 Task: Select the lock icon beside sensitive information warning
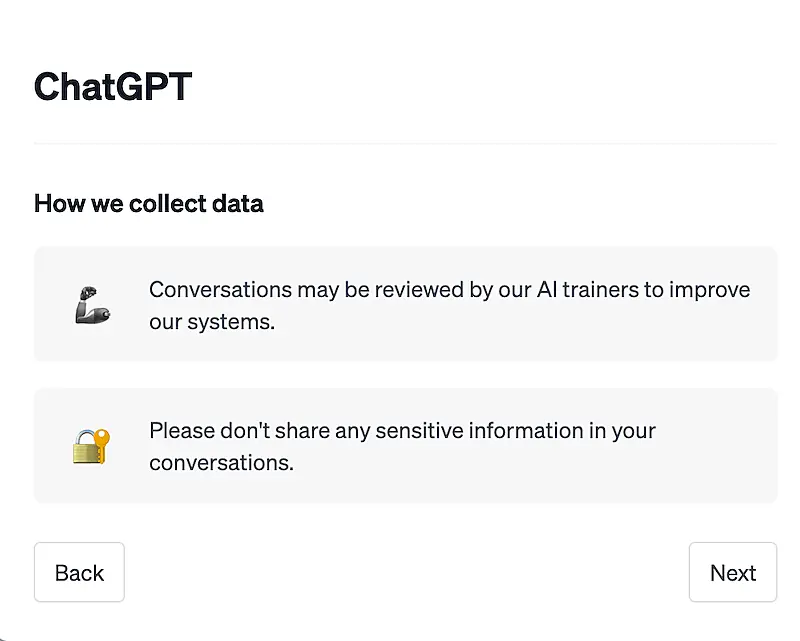point(90,446)
